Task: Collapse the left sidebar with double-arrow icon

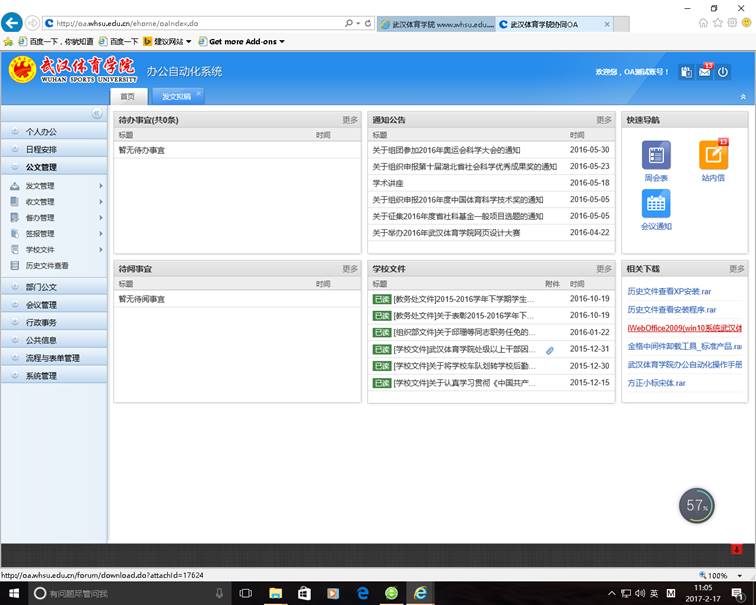Action: point(96,115)
